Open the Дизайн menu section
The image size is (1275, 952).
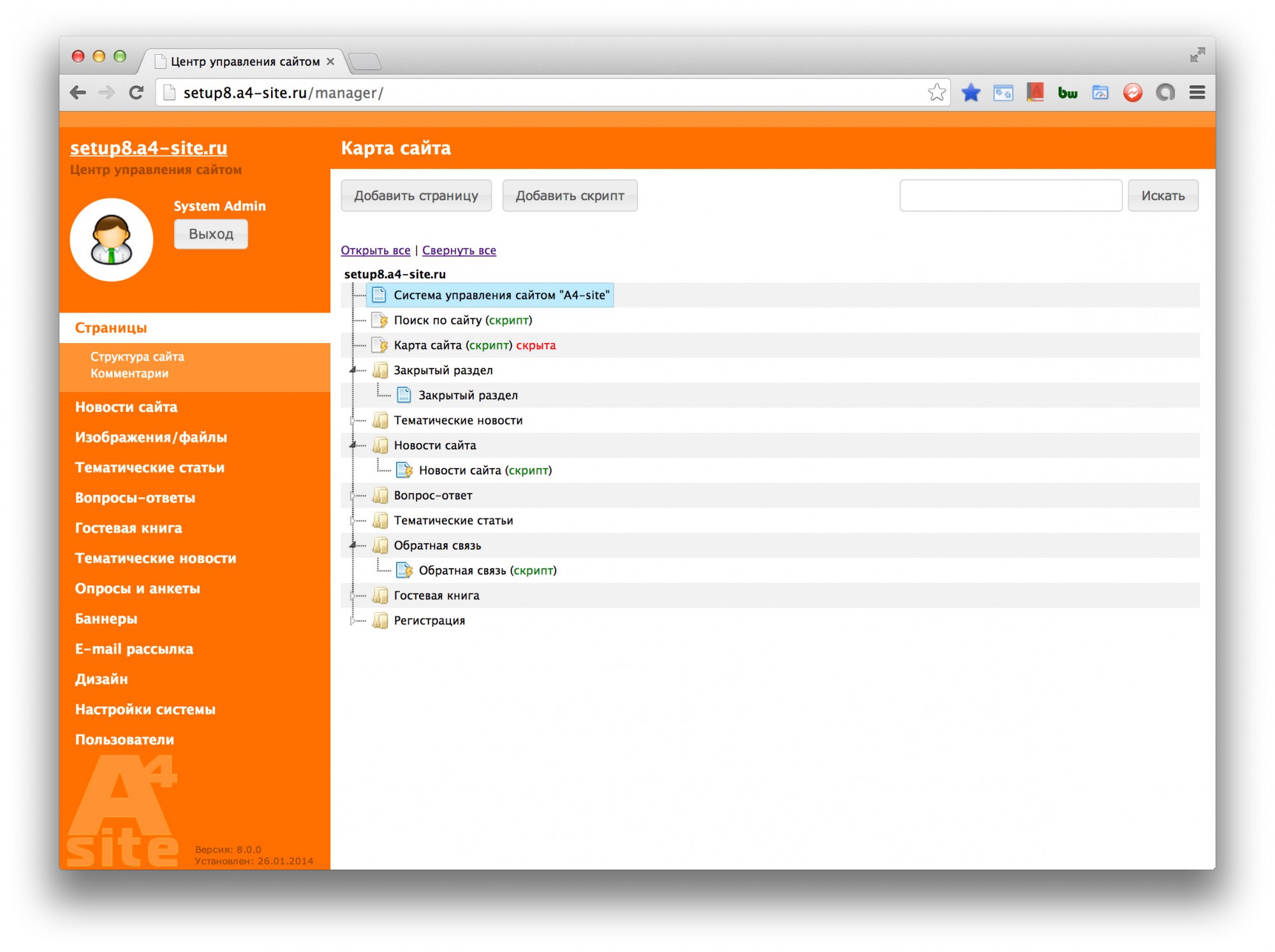pos(101,678)
